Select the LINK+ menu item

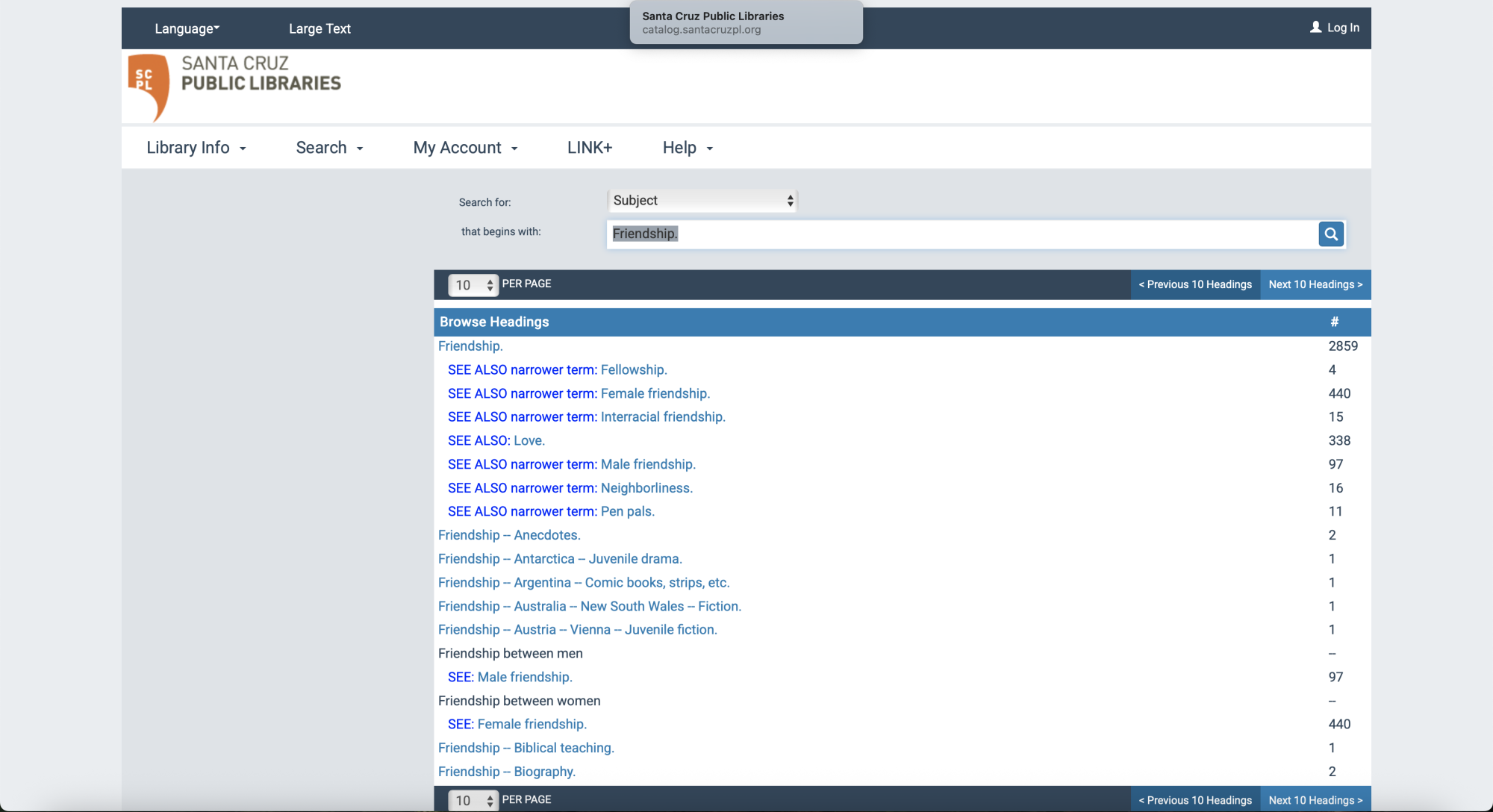coord(589,147)
